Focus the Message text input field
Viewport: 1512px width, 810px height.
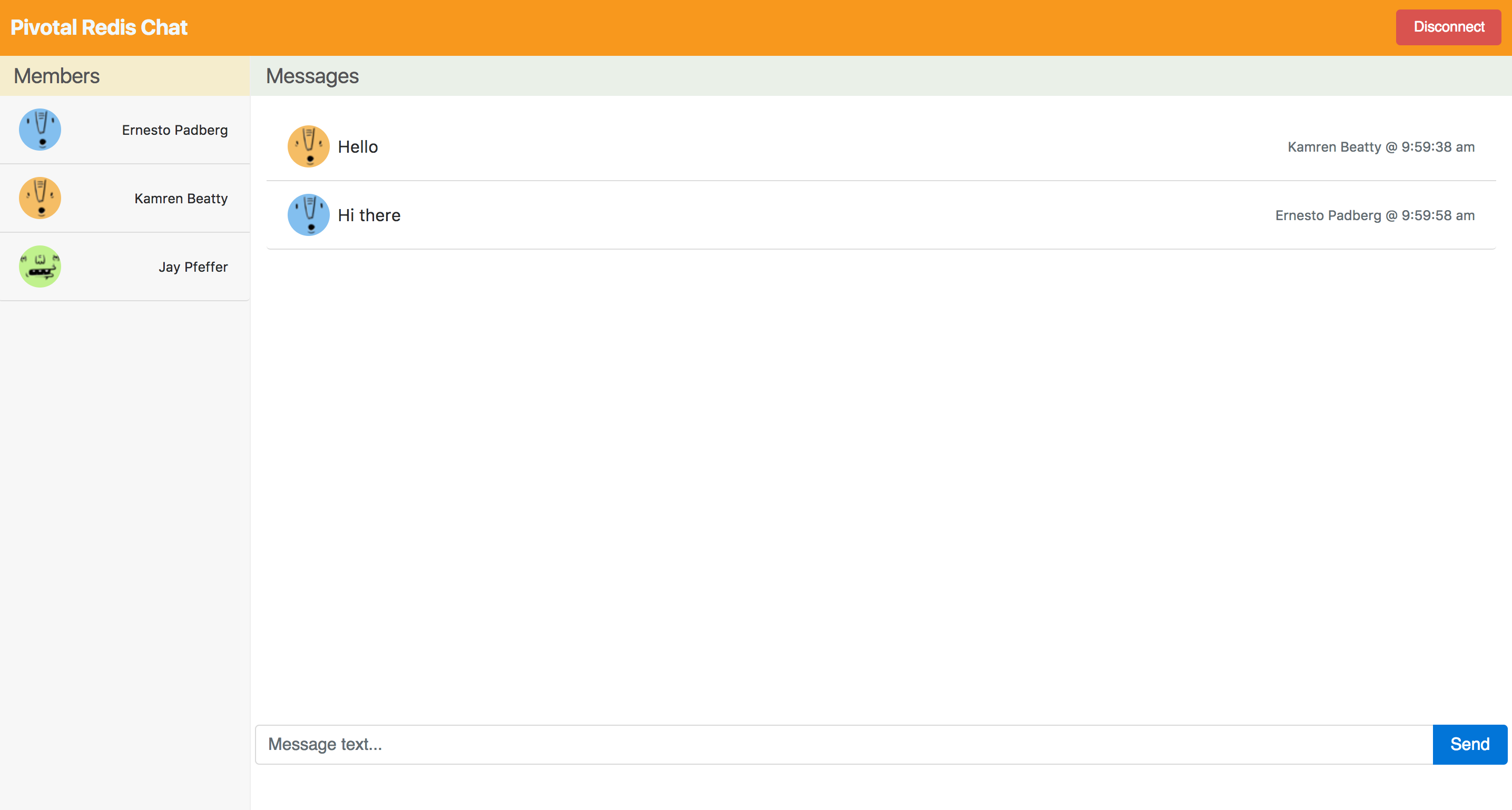[x=843, y=744]
